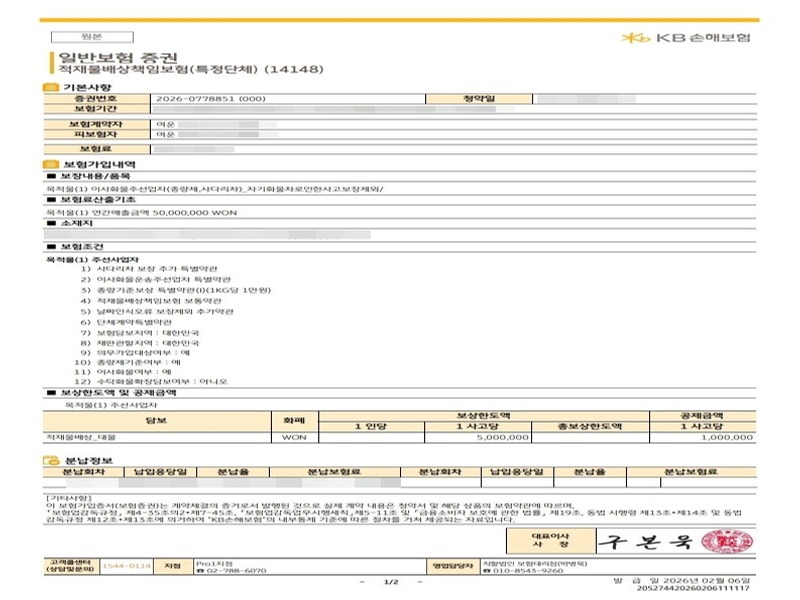Click branch phone 02-788-6070
The image size is (800, 600).
(231, 570)
